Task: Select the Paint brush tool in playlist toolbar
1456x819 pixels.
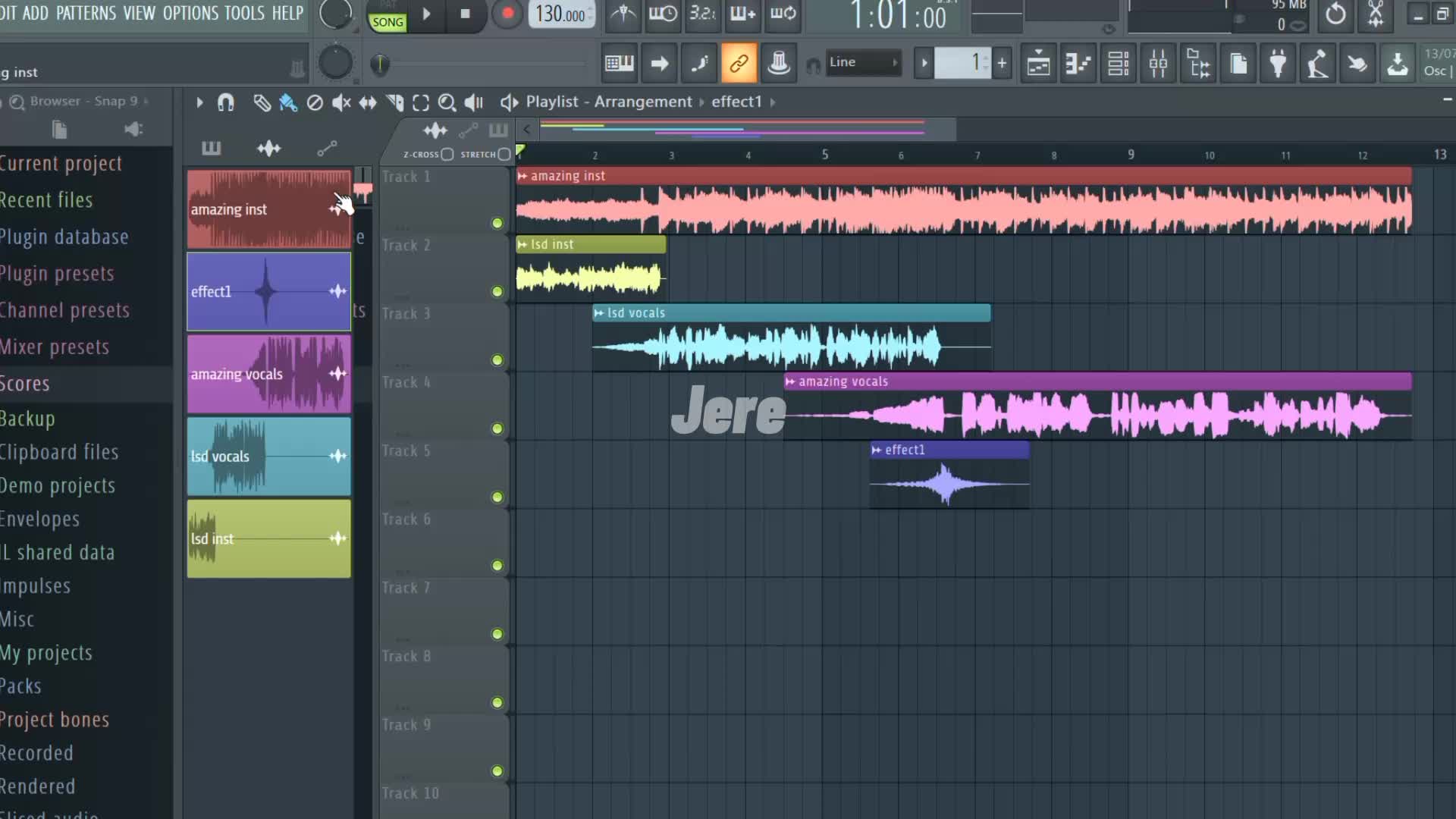Action: 288,102
